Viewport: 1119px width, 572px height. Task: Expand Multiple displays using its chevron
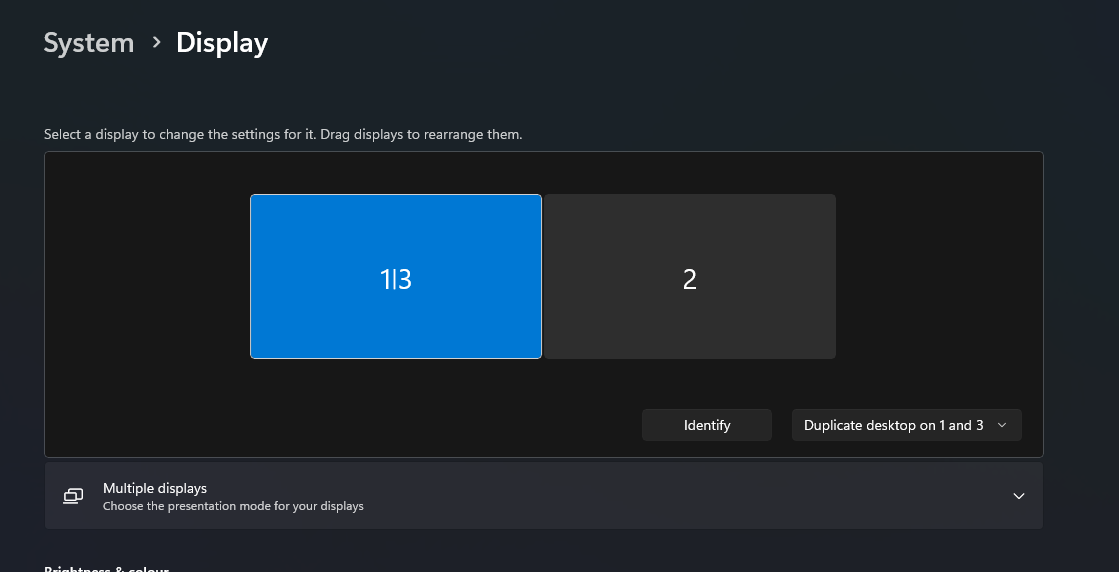(x=1019, y=496)
